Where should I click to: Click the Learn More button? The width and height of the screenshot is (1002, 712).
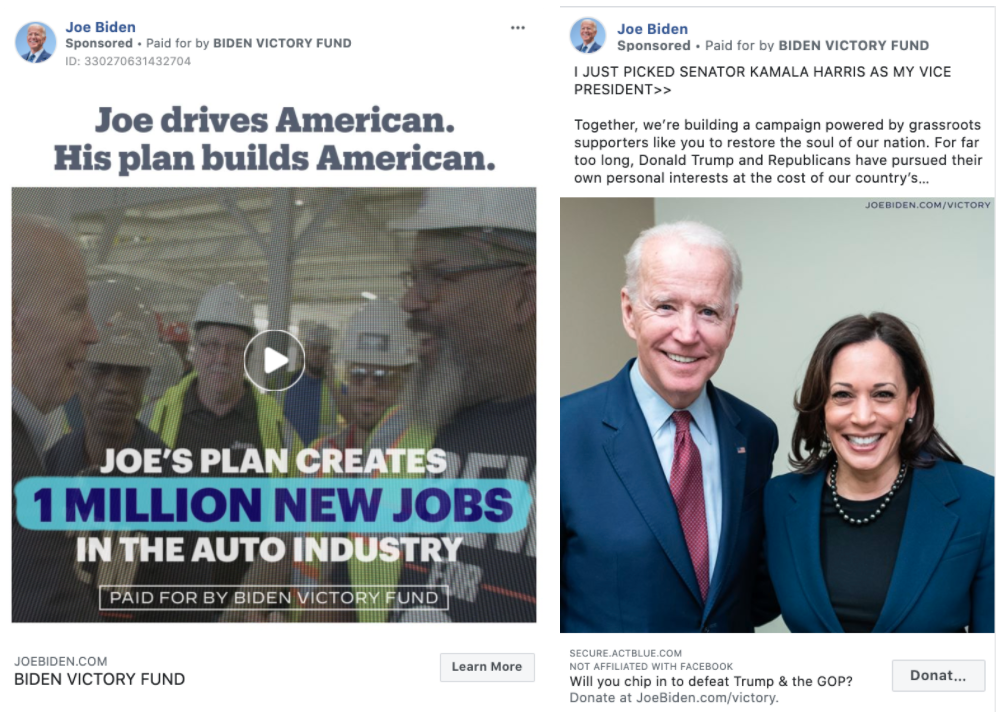487,667
